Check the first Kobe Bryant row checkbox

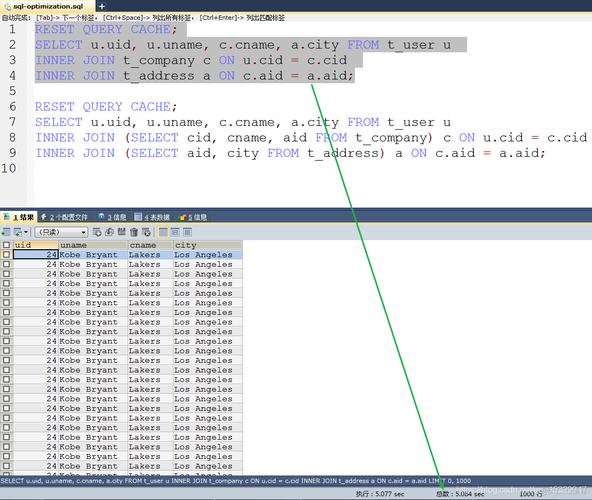[x=6, y=255]
